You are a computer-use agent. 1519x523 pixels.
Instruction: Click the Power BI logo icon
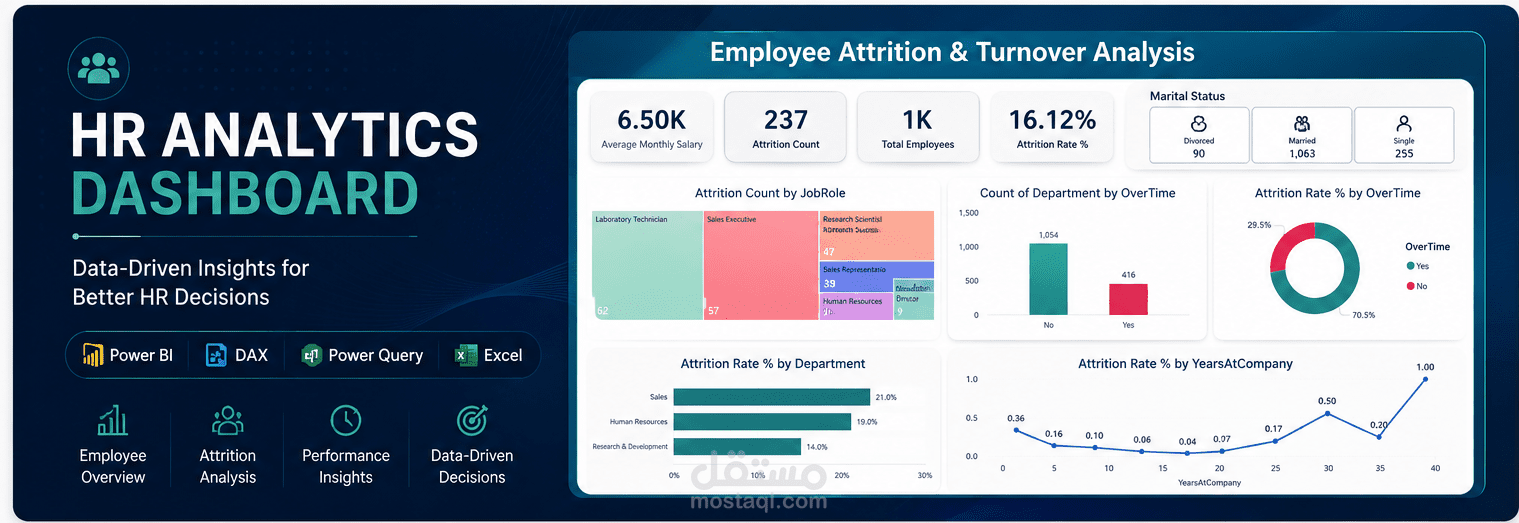point(93,355)
